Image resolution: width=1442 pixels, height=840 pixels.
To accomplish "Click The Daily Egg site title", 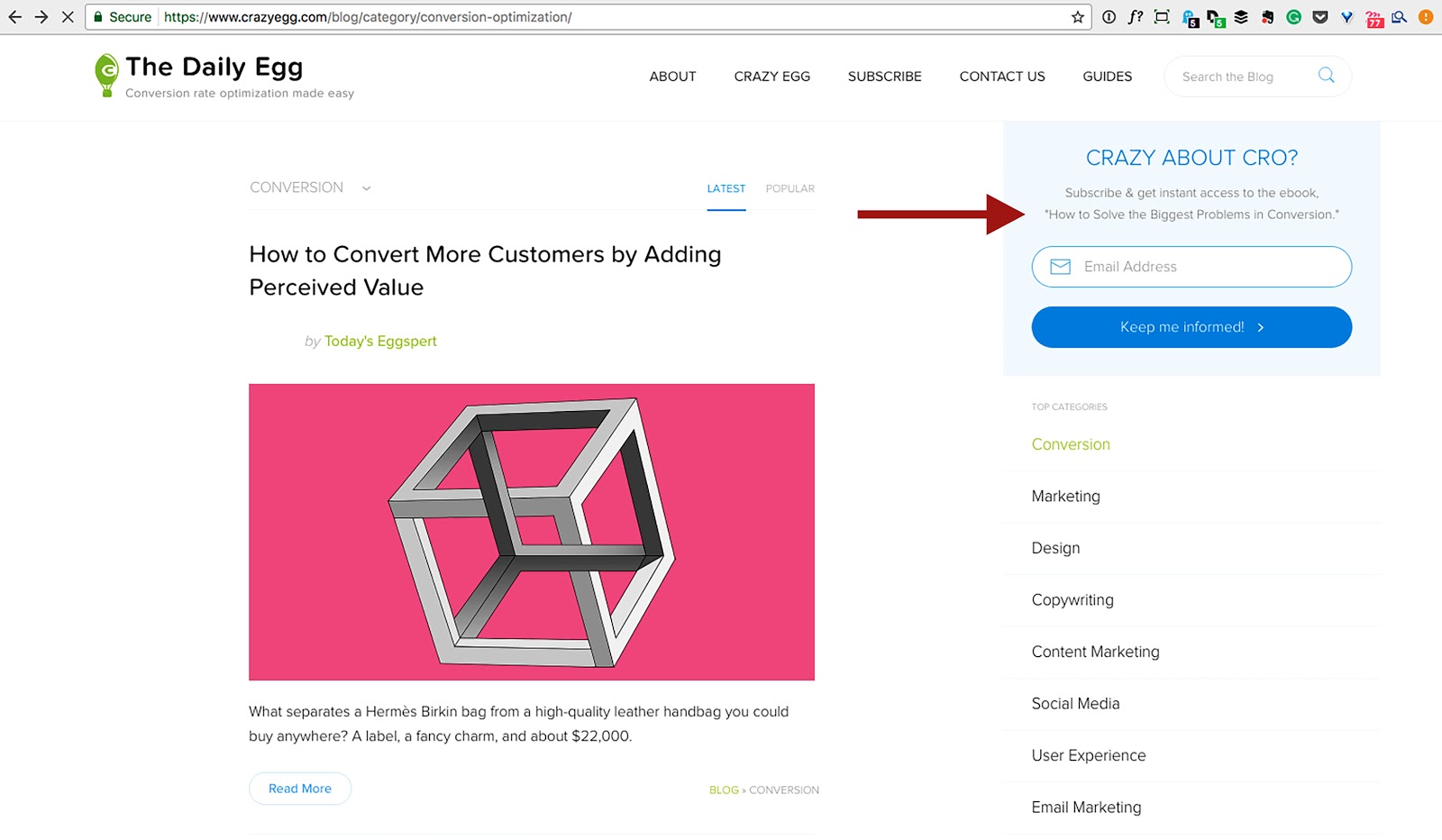I will (214, 67).
